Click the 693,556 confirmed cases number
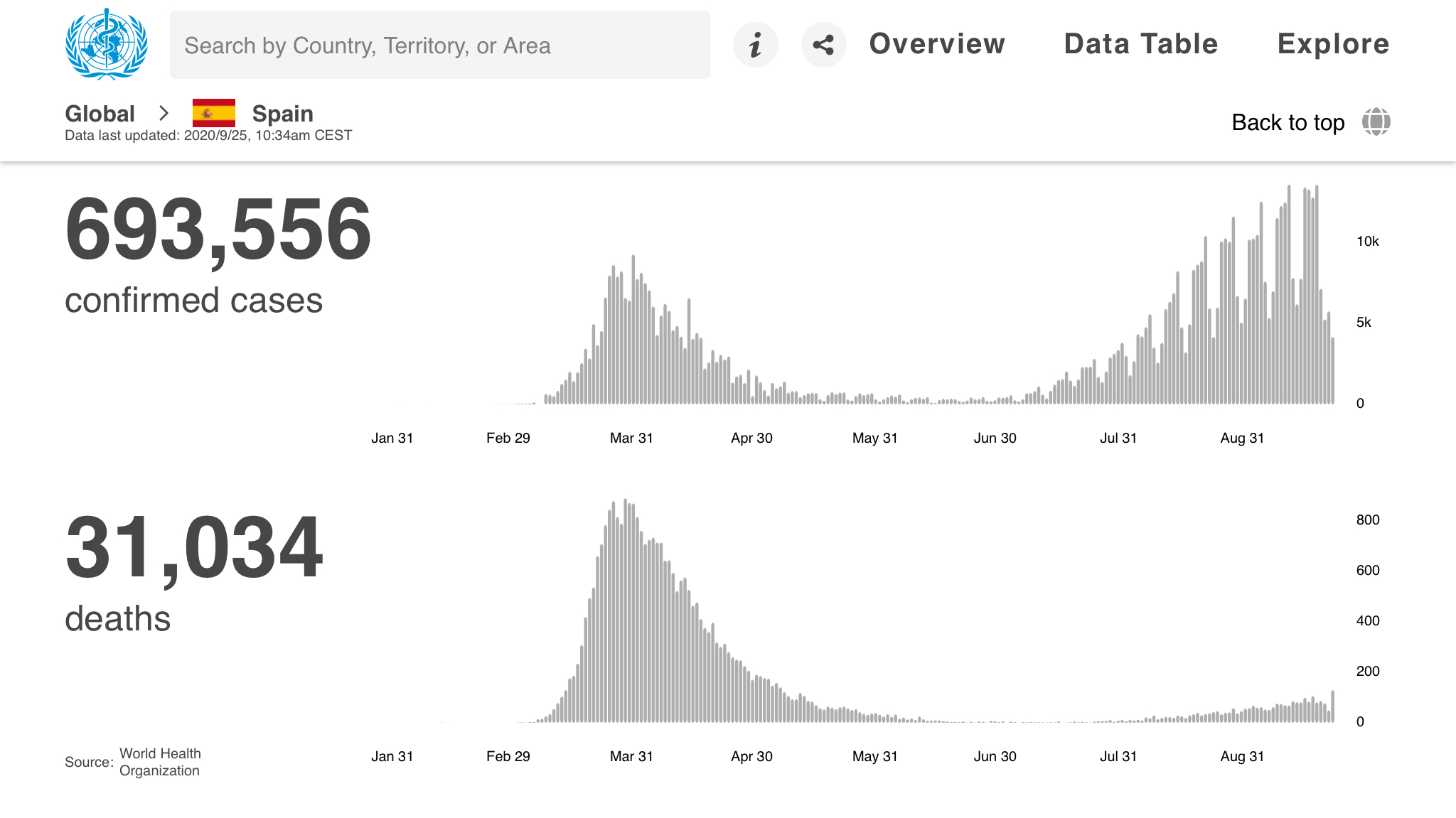This screenshot has height=818, width=1456. pyautogui.click(x=218, y=230)
